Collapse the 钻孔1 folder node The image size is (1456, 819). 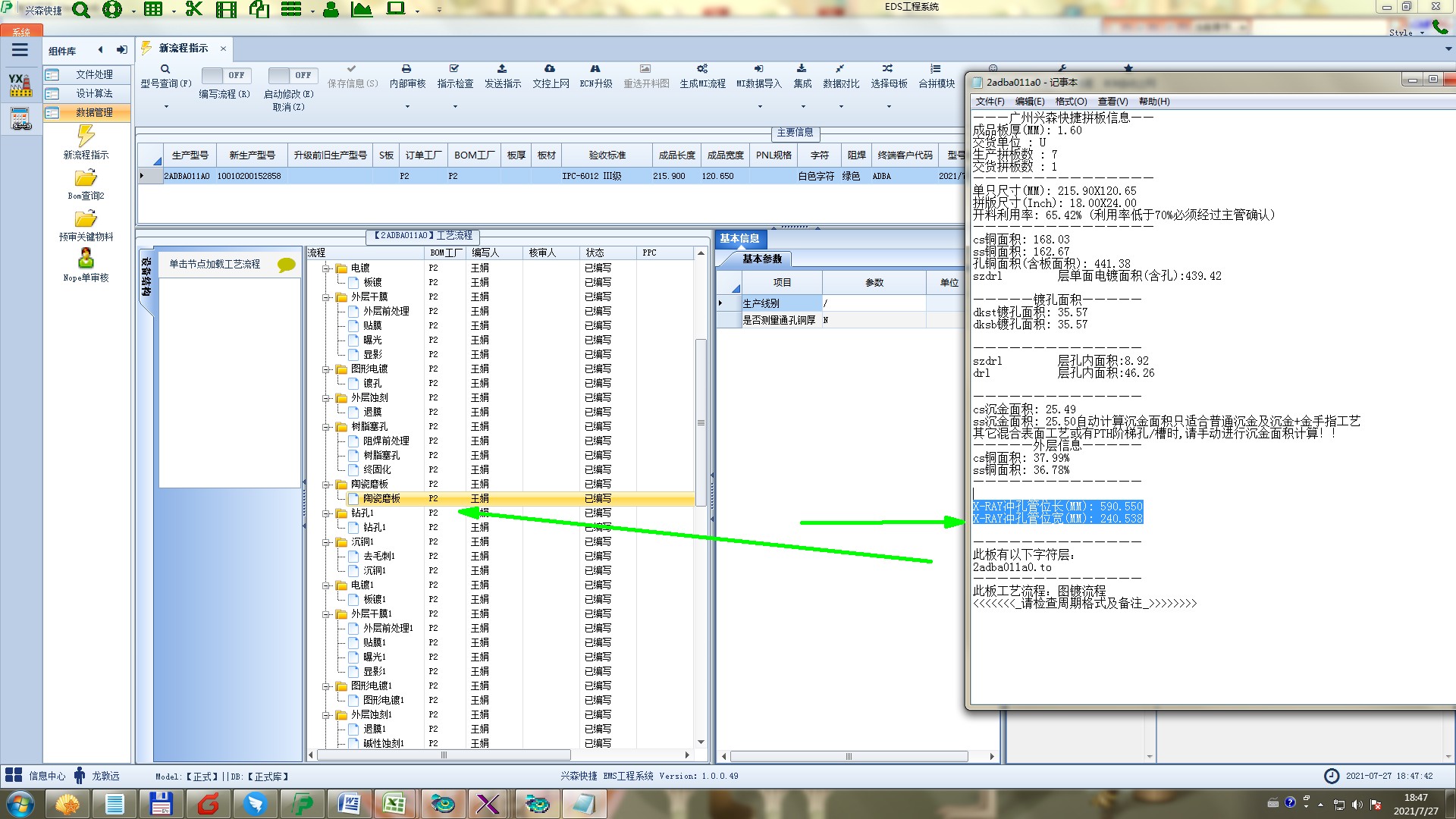coord(326,513)
